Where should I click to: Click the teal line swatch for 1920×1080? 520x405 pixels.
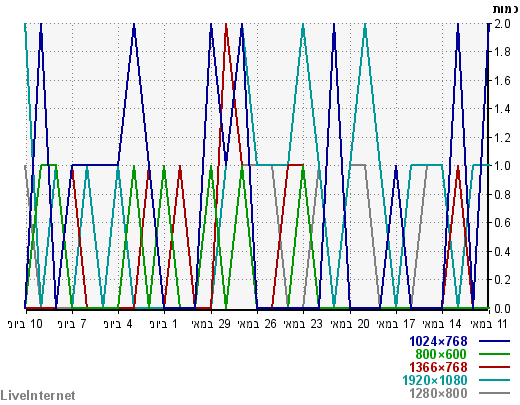click(x=494, y=380)
